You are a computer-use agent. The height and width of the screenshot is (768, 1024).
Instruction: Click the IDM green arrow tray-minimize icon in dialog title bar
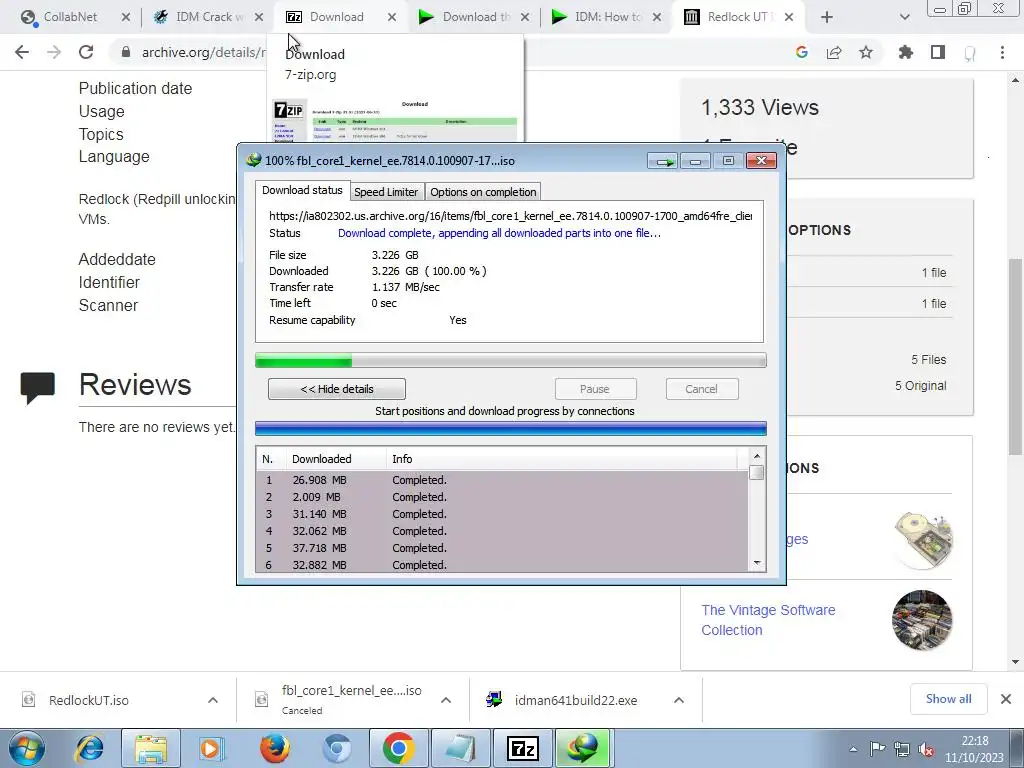pyautogui.click(x=663, y=161)
